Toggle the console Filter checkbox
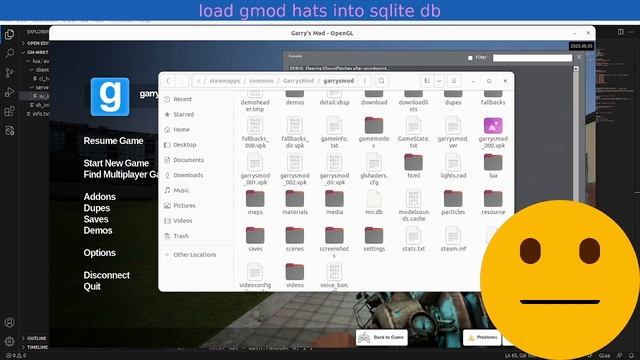640x360 pixels. 470,58
